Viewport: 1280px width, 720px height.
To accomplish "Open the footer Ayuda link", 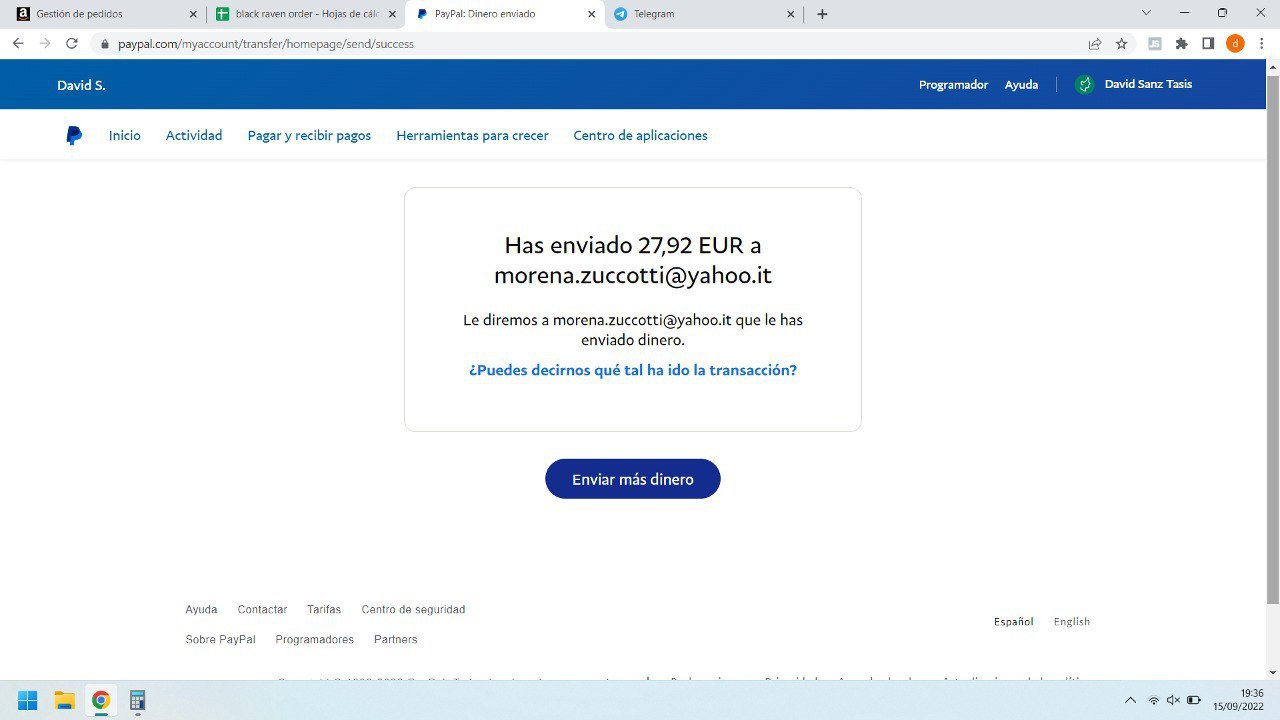I will (201, 609).
